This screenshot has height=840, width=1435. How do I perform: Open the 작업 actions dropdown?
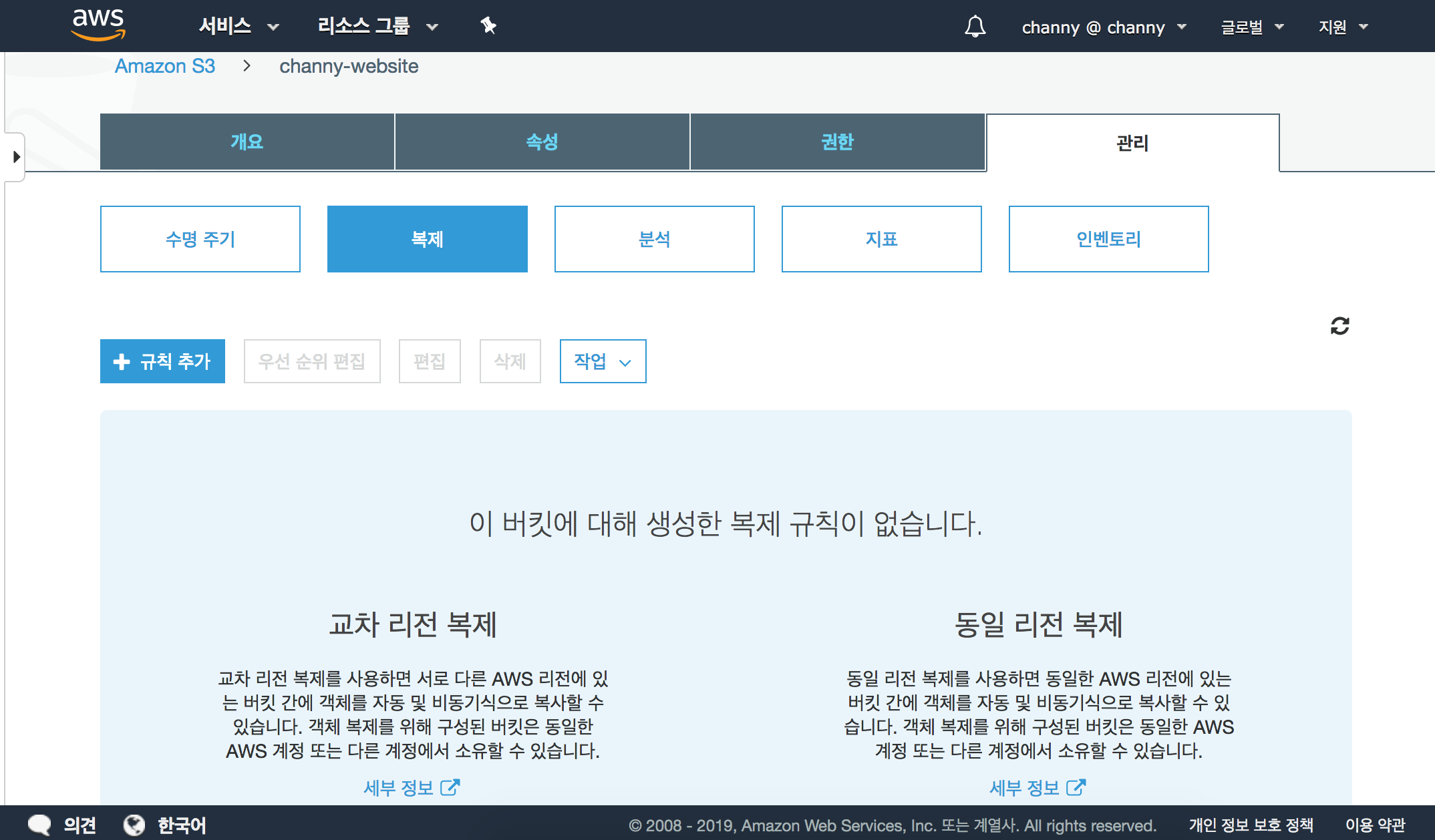(603, 361)
